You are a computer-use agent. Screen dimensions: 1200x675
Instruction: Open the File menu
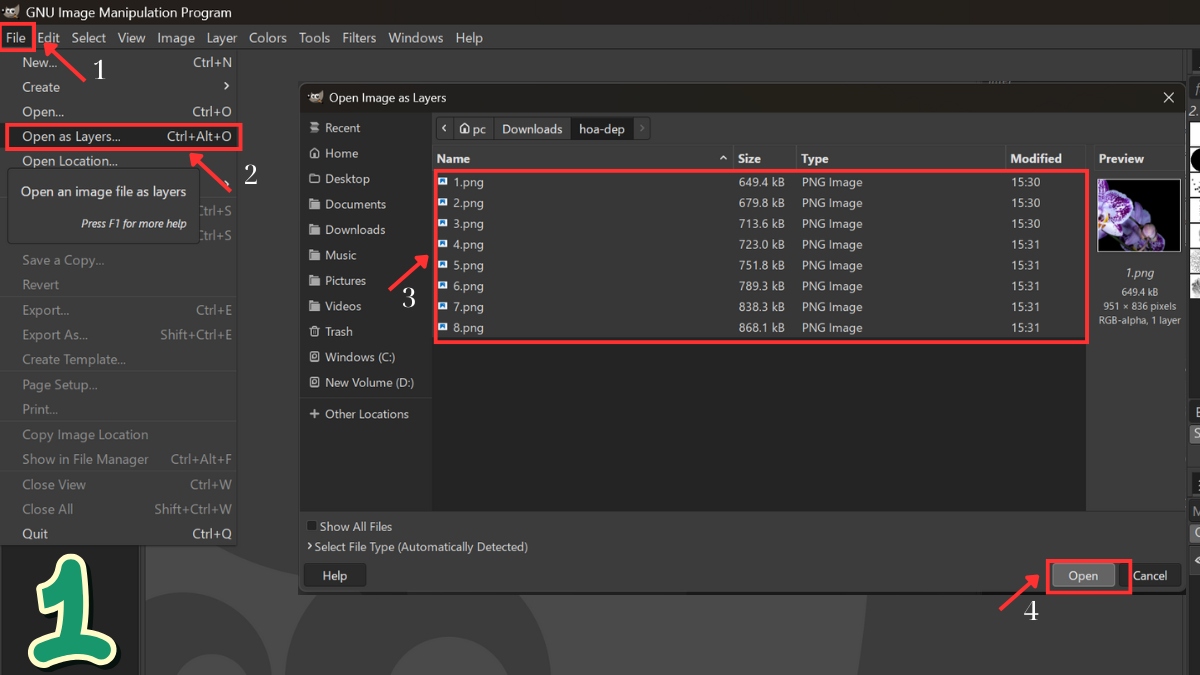click(16, 38)
